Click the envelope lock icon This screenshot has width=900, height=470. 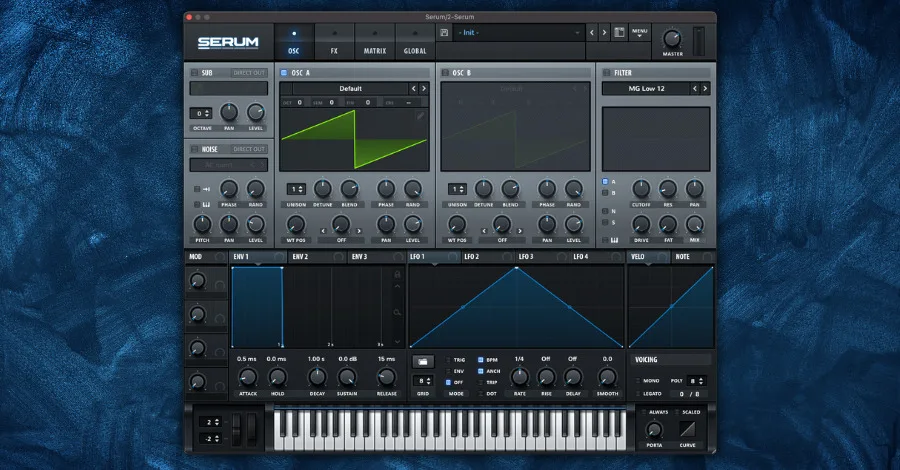click(397, 274)
